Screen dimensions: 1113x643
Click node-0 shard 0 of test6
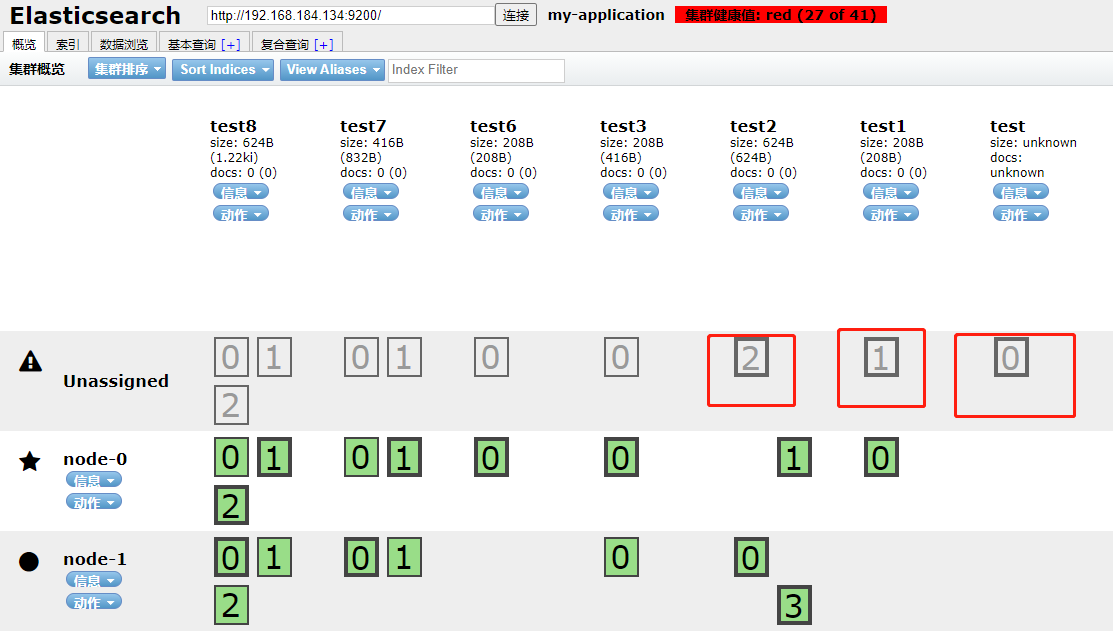click(491, 457)
